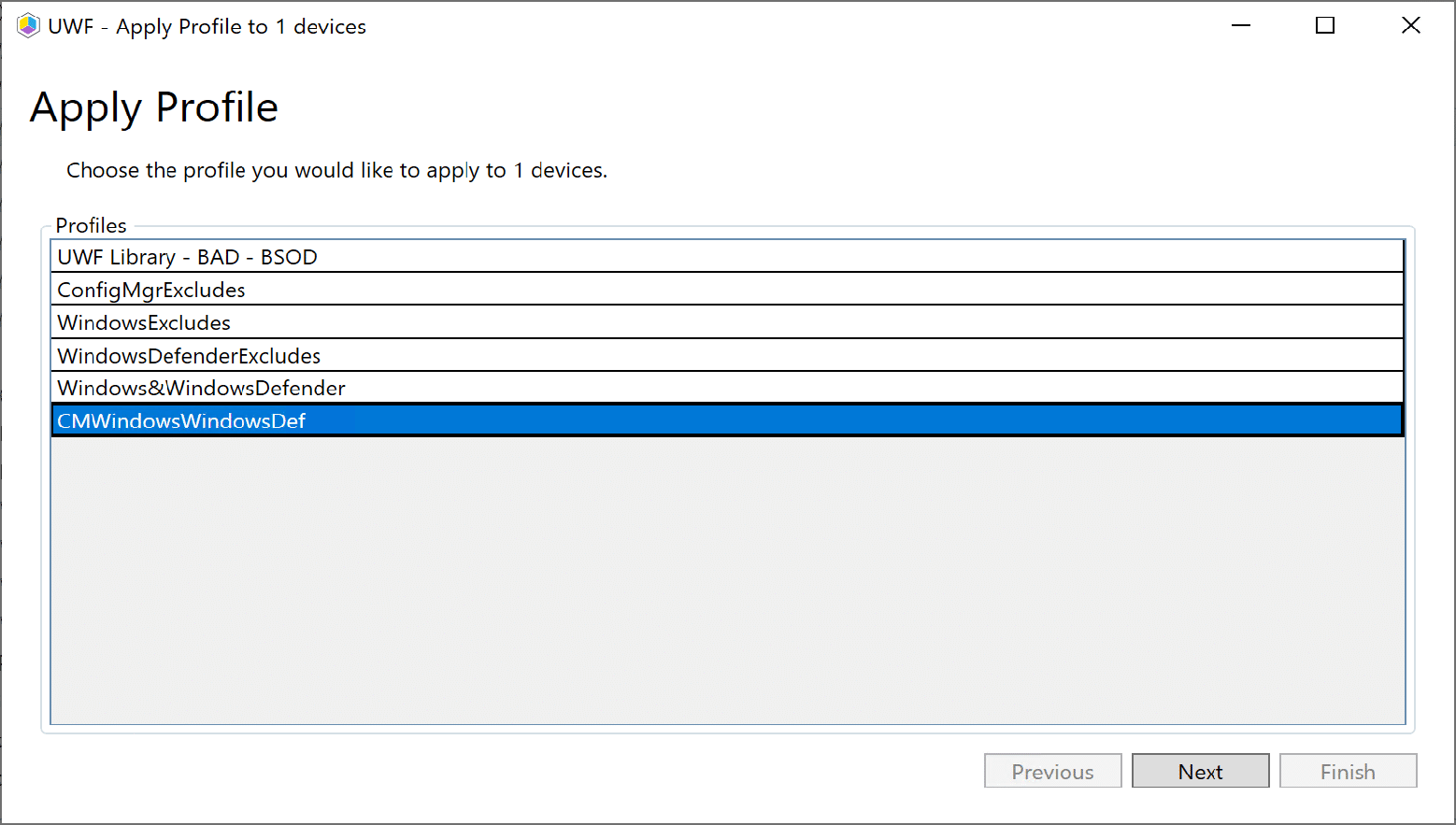Select the Windows&WindowsDefender profile

click(201, 389)
